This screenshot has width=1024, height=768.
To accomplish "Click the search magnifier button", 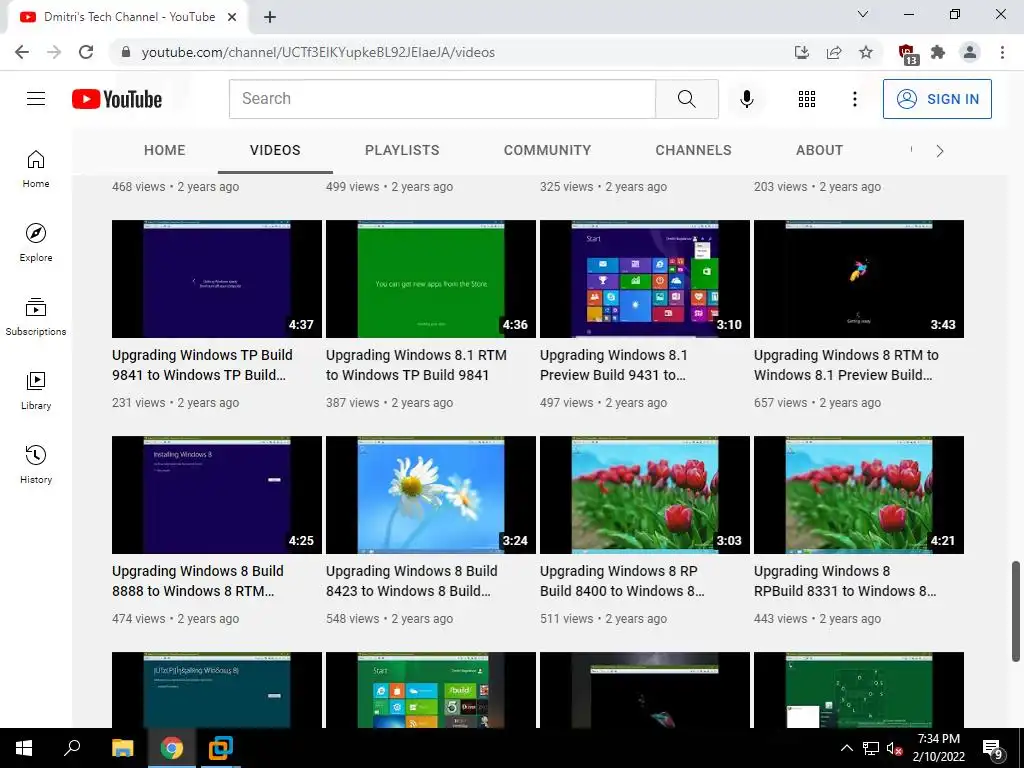I will pos(686,99).
